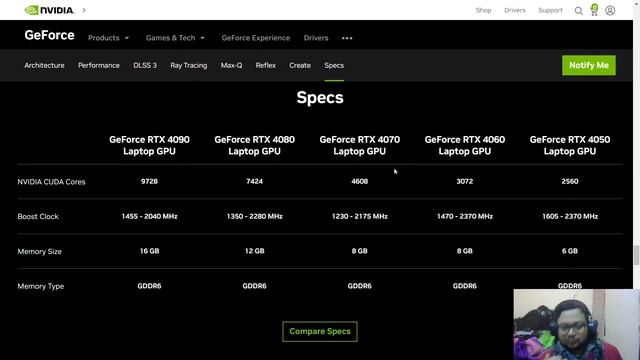This screenshot has height=360, width=640.
Task: Click the 1605 - 2370 MHz value
Action: [570, 216]
